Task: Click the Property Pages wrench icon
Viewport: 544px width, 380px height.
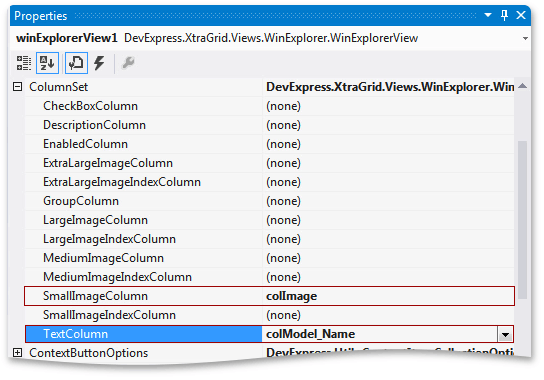Action: coord(128,63)
